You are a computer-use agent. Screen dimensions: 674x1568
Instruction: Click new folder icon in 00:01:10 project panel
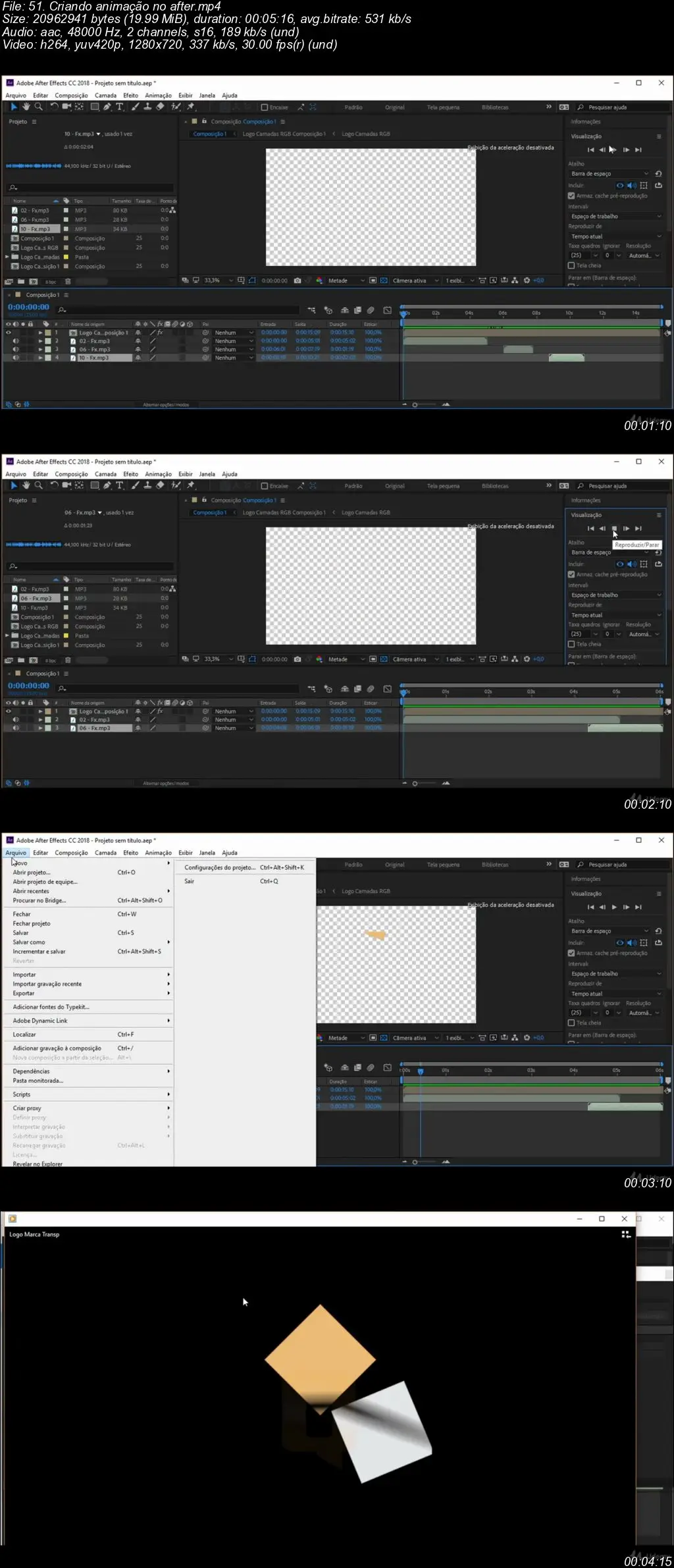click(x=21, y=281)
